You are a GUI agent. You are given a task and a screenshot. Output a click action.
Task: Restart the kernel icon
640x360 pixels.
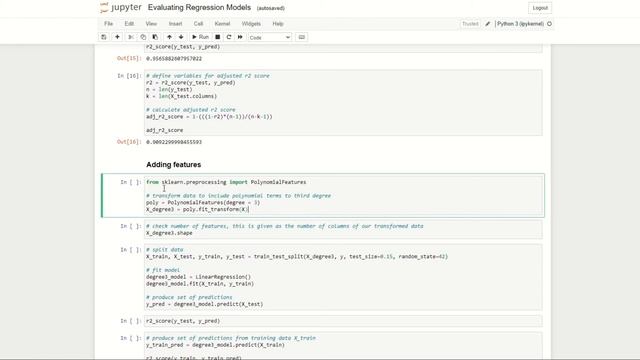pyautogui.click(x=229, y=37)
